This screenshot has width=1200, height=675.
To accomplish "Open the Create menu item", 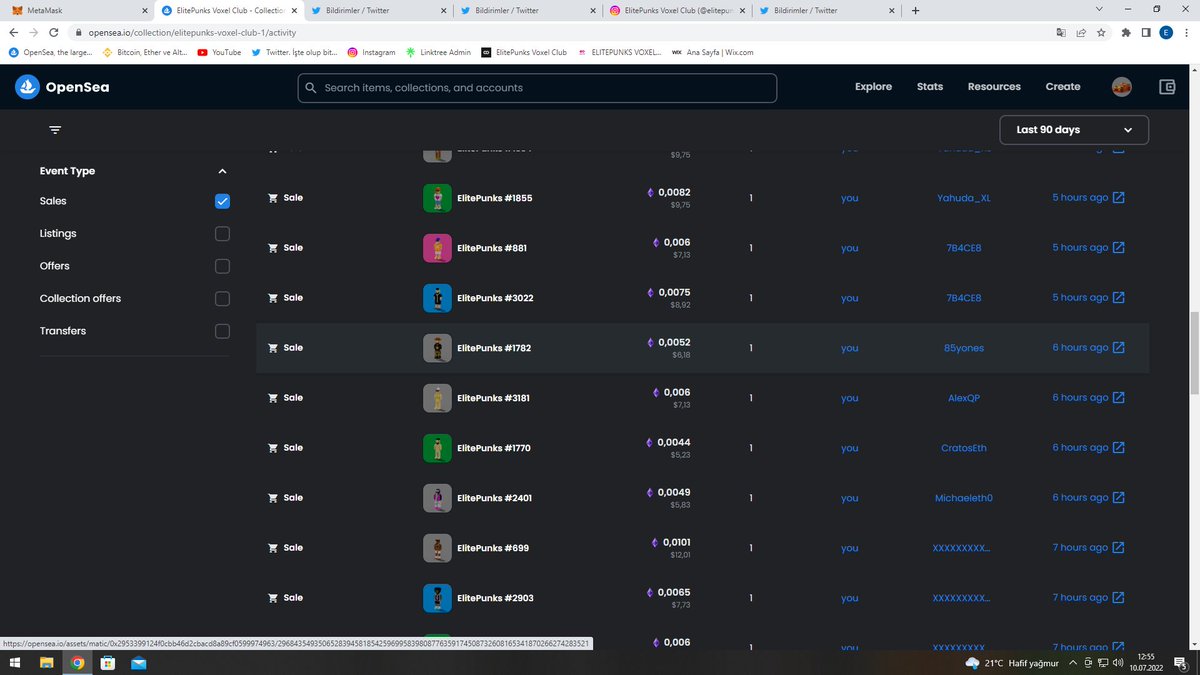I will pos(1063,87).
